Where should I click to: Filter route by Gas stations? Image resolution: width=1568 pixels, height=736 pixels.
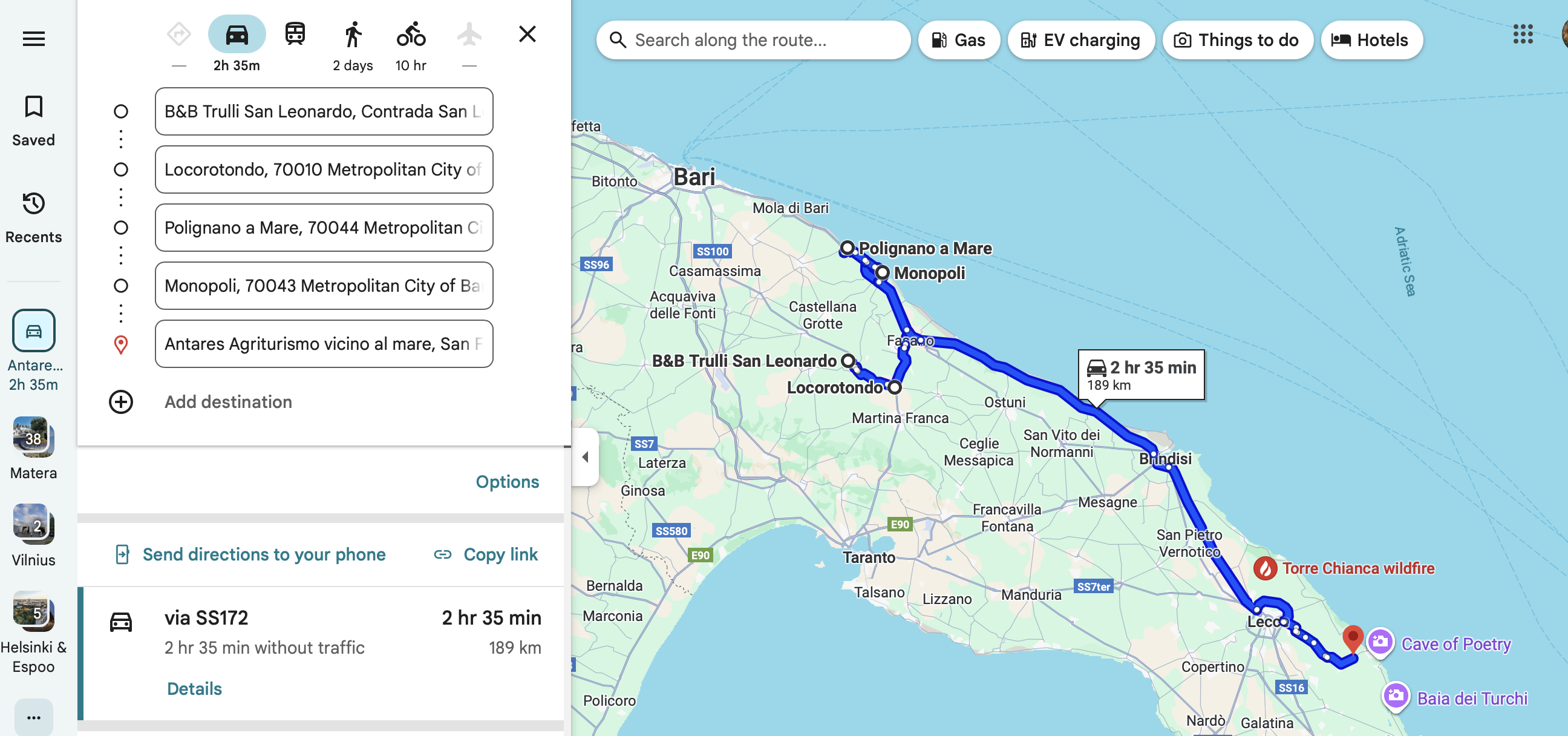coord(959,40)
